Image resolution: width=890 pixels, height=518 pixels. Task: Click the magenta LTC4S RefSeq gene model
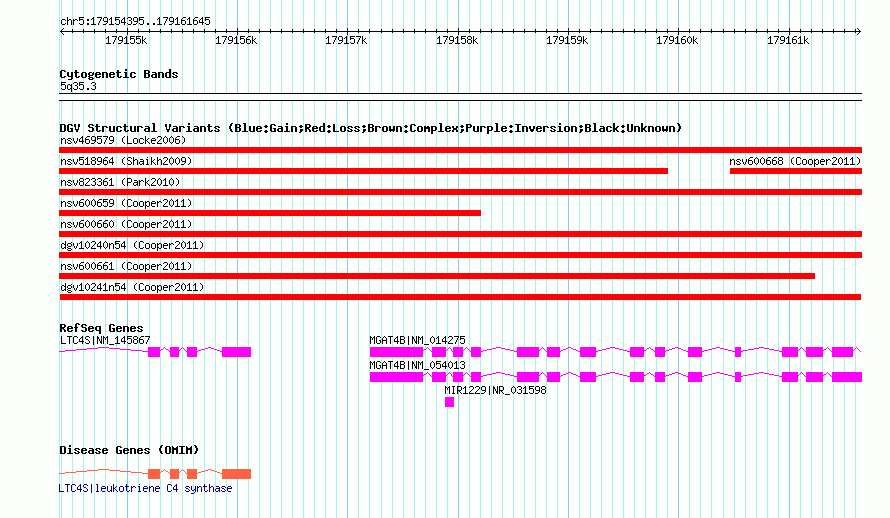pos(155,352)
